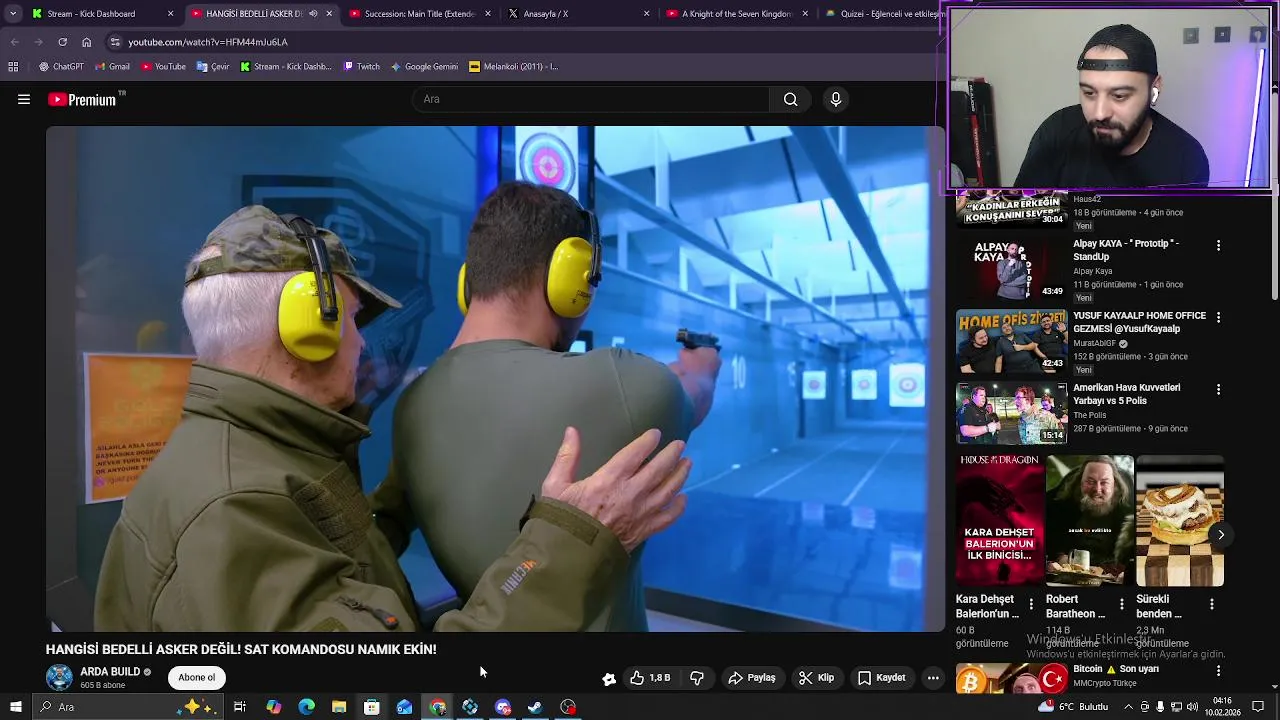Open Twitch bookmark
This screenshot has width=1280, height=720.
click(x=362, y=67)
